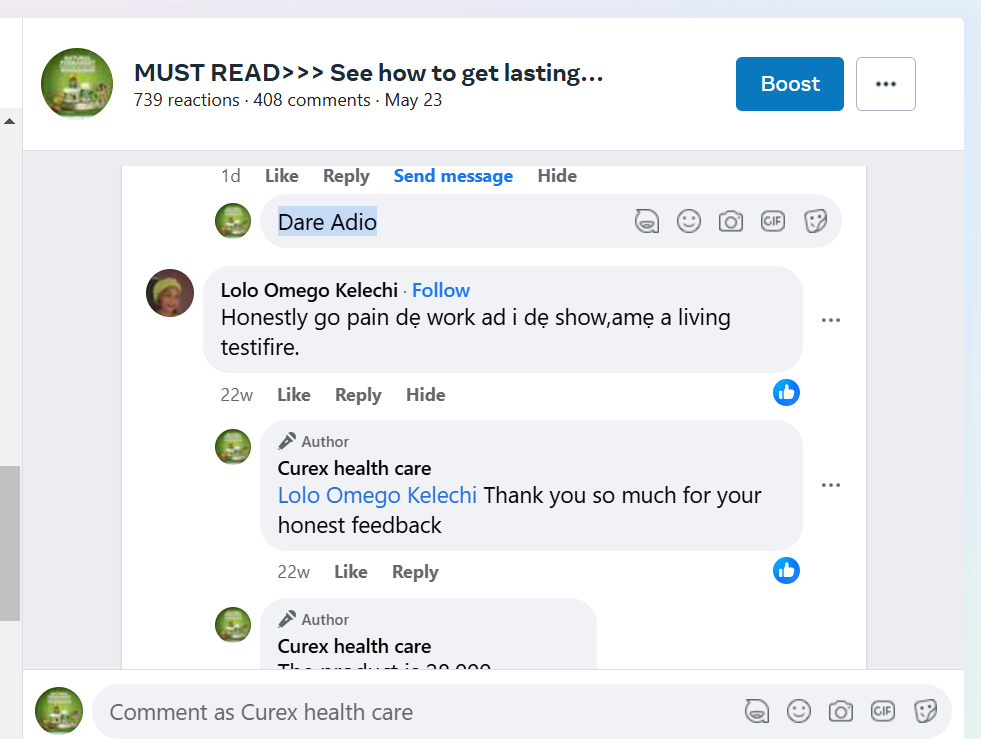Follow Lolo Omego Kelechi
Screen dimensions: 981x739
[441, 290]
